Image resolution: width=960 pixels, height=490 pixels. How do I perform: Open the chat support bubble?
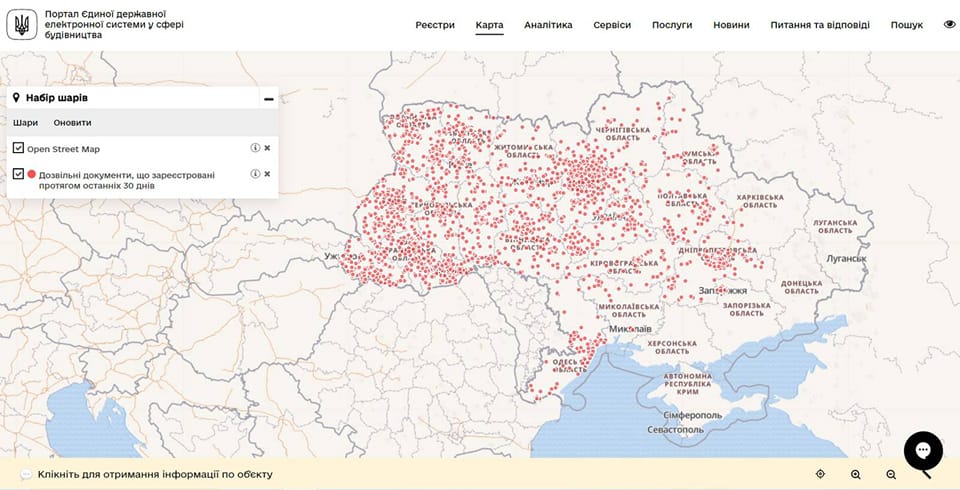(923, 451)
